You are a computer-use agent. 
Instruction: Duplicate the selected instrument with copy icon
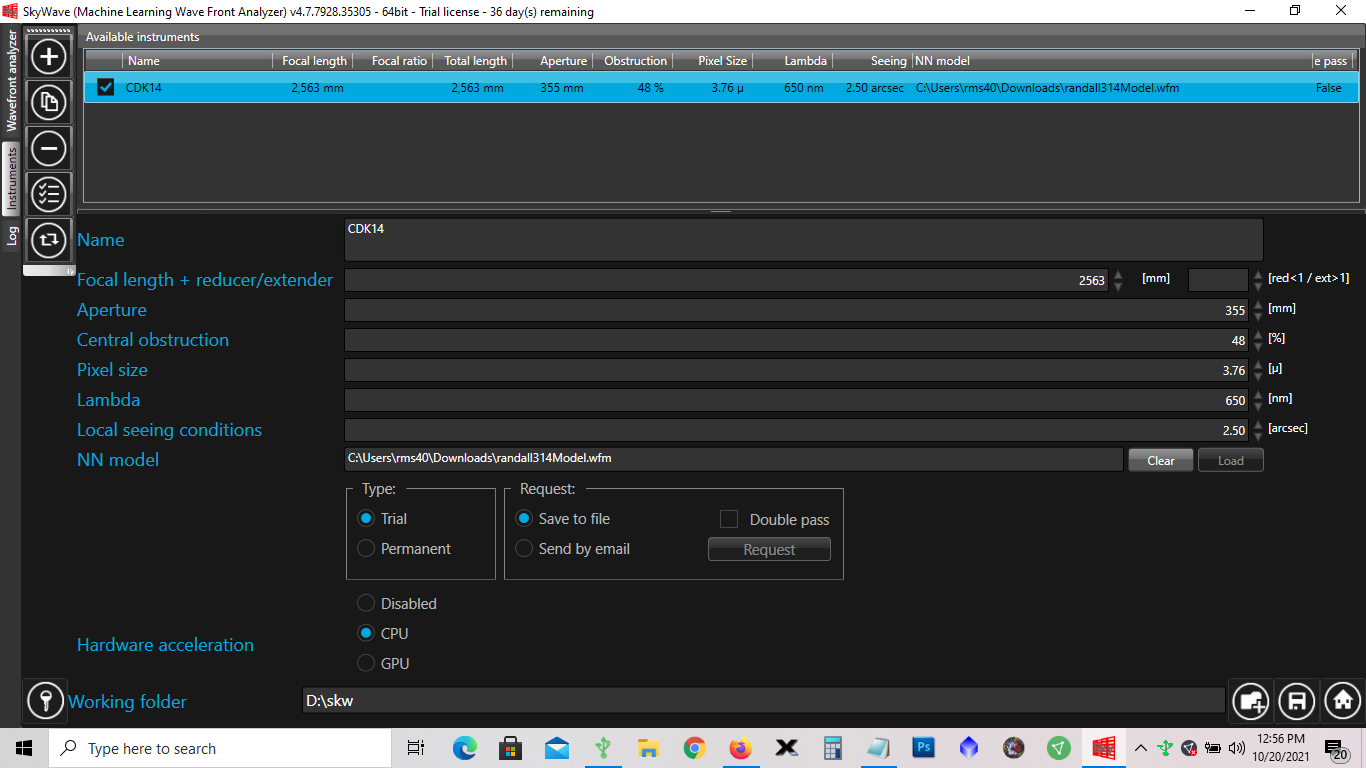pos(49,101)
